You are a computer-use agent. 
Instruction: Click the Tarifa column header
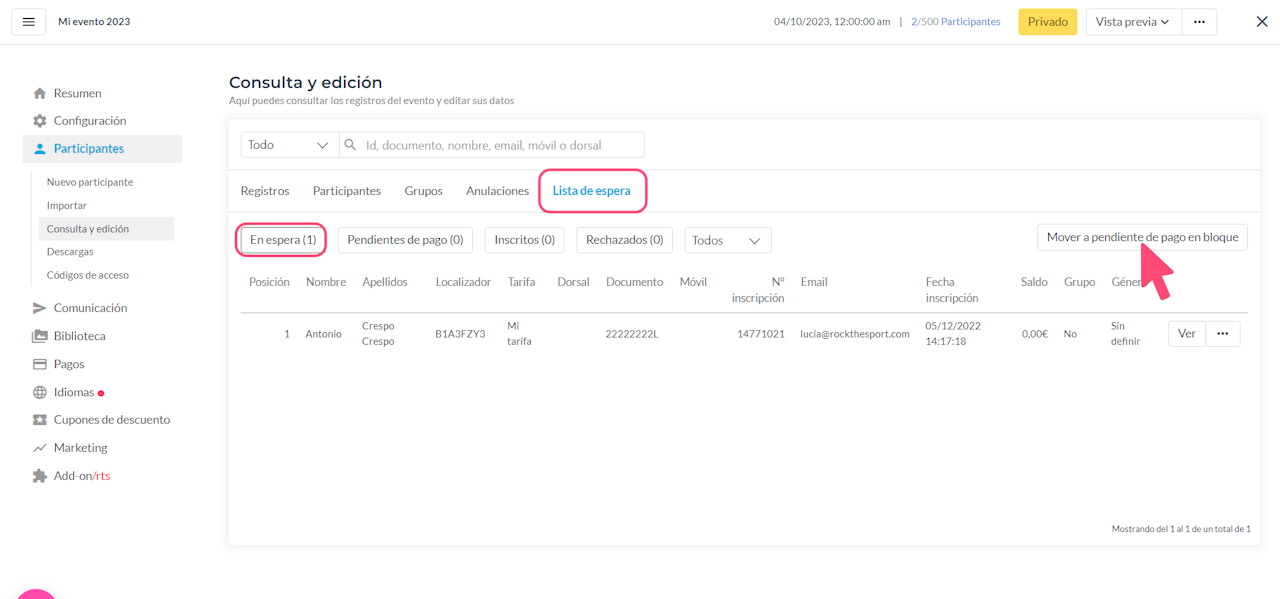521,282
